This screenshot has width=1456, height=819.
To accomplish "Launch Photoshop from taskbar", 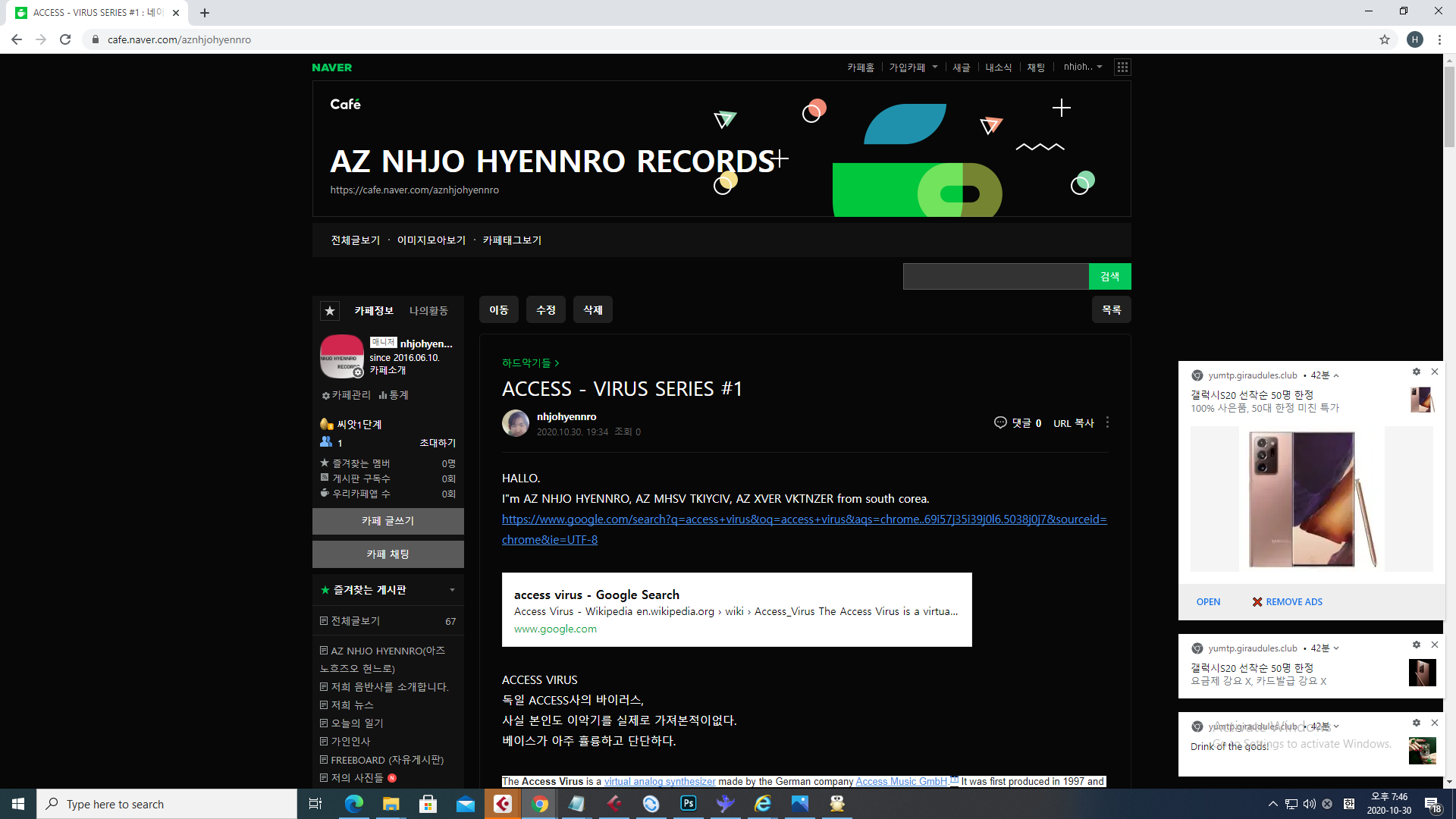I will click(689, 804).
